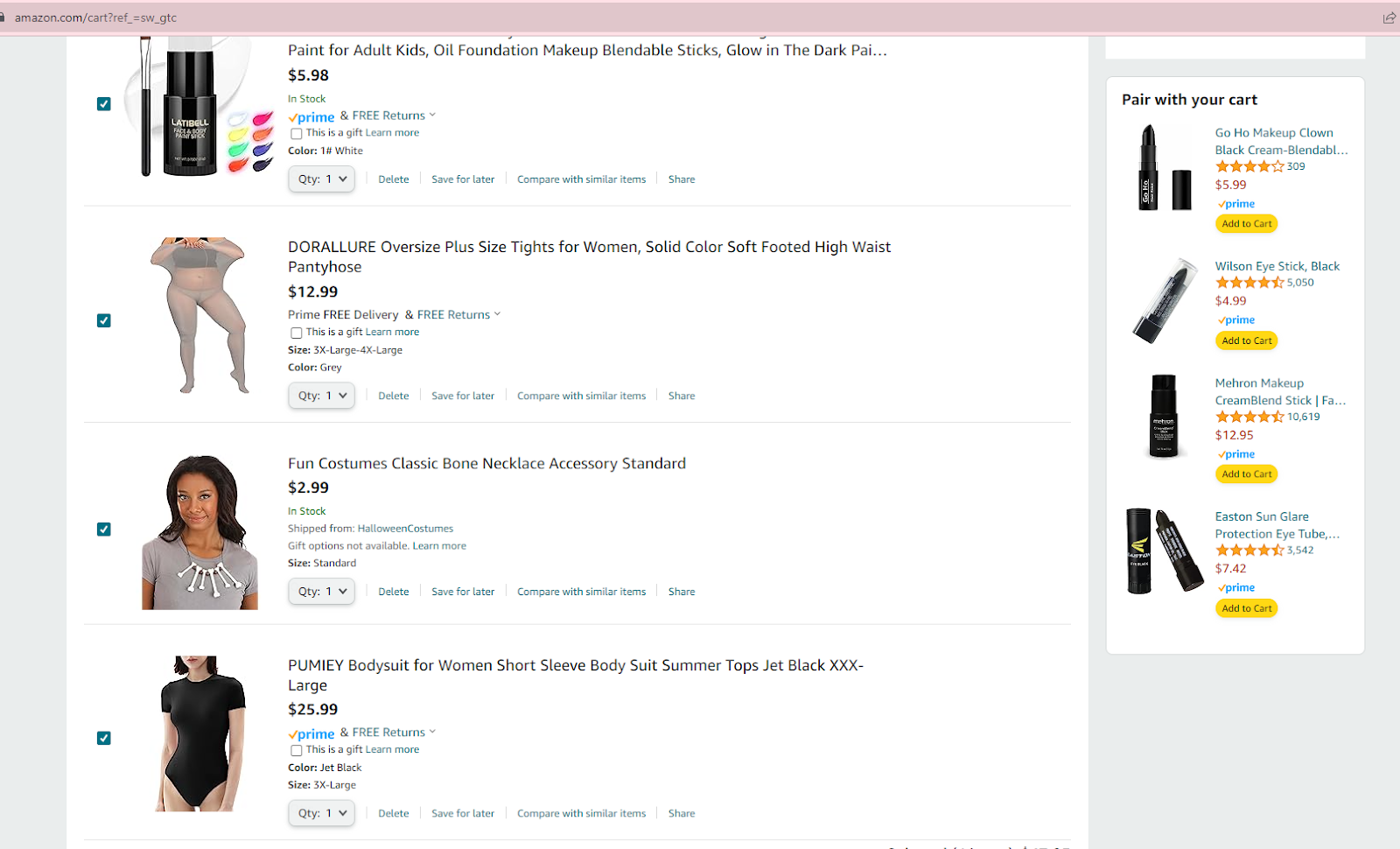The width and height of the screenshot is (1400, 849).
Task: Expand FREE Returns details for face paint
Action: (394, 116)
